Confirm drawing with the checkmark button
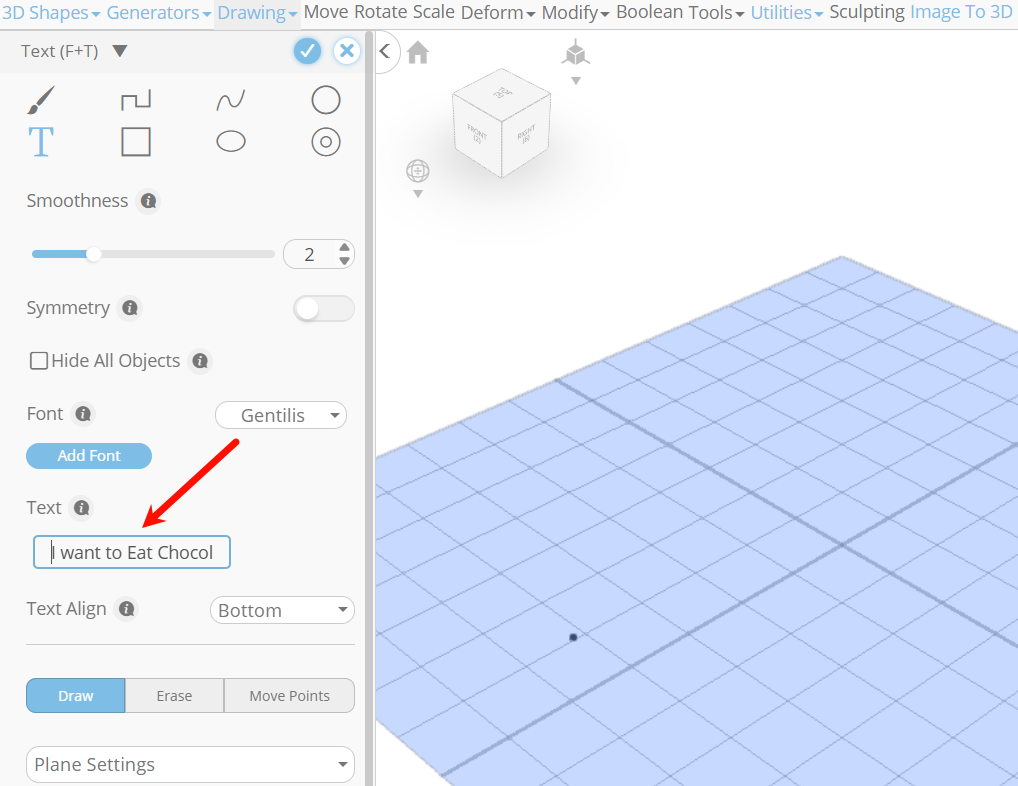1018x786 pixels. tap(307, 51)
